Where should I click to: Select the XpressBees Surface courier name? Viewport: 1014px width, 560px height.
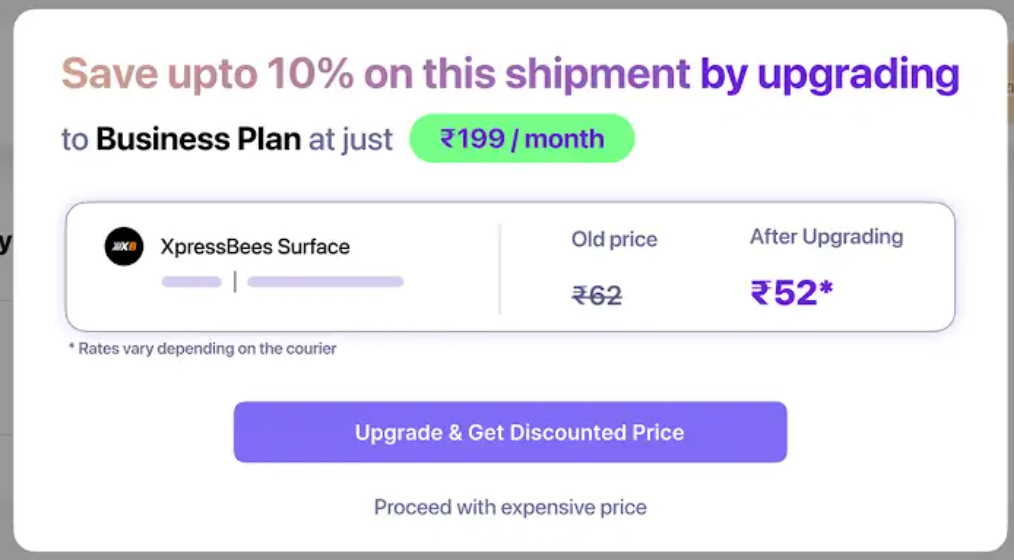coord(255,247)
